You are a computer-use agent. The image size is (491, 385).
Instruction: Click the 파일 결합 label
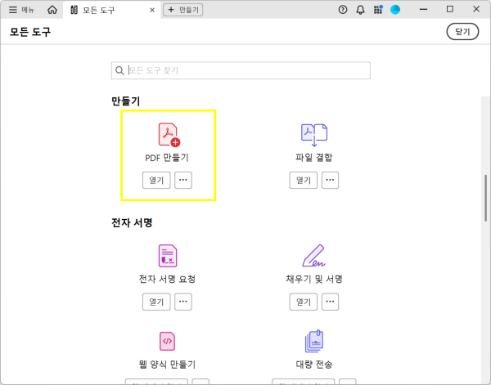coord(314,157)
